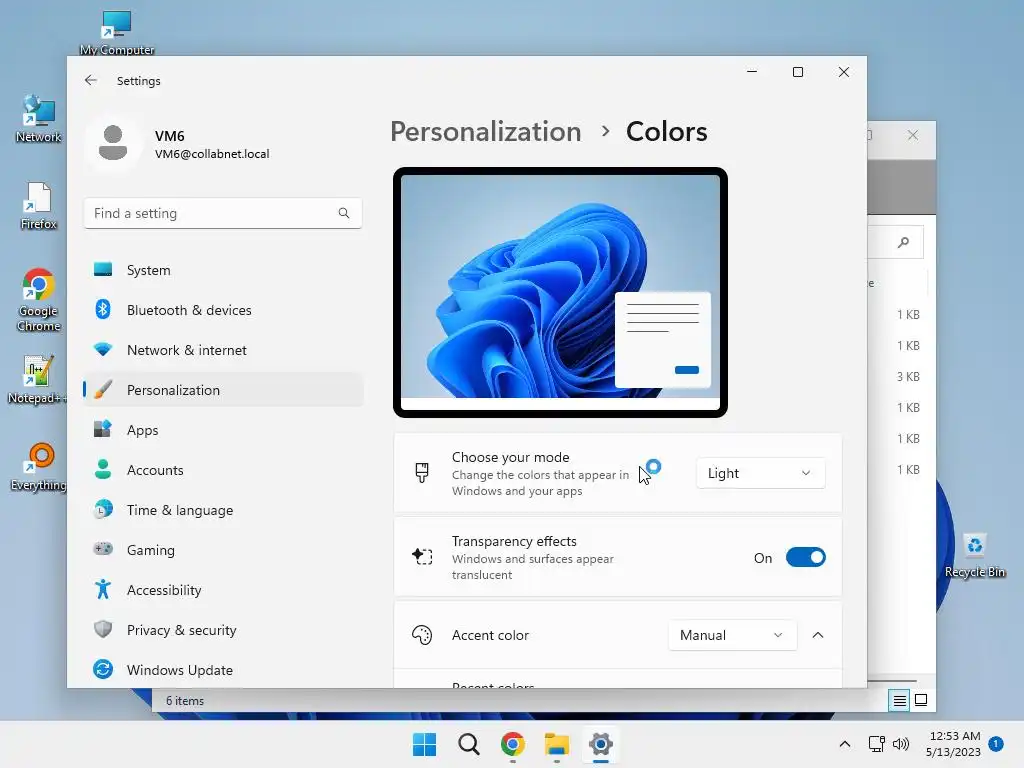Select the Everything desktop shortcut
Screen dimensions: 1024x768
pos(39,466)
